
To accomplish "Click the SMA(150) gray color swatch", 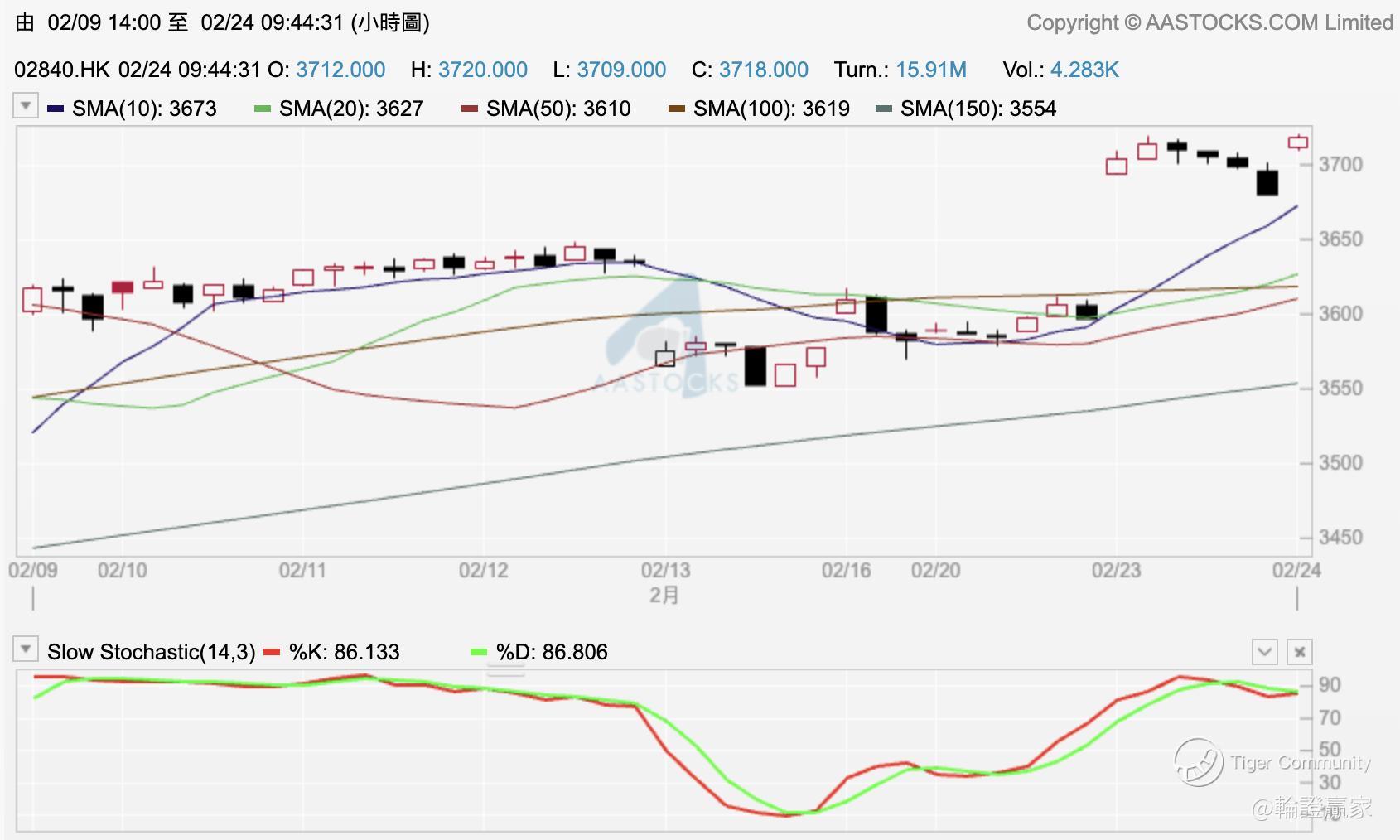I will 884,109.
